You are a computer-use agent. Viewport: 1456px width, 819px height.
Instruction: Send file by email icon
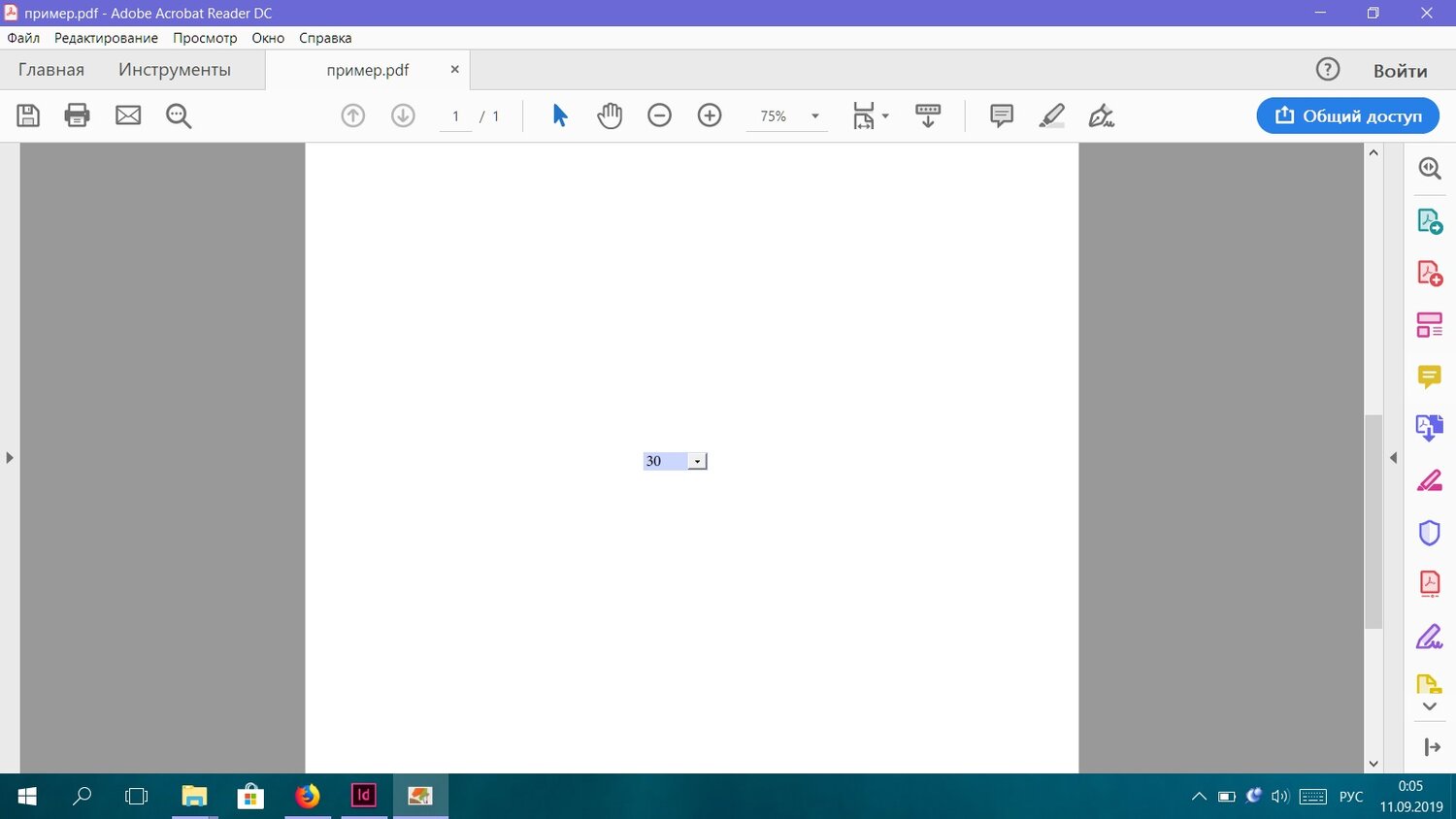(x=128, y=115)
